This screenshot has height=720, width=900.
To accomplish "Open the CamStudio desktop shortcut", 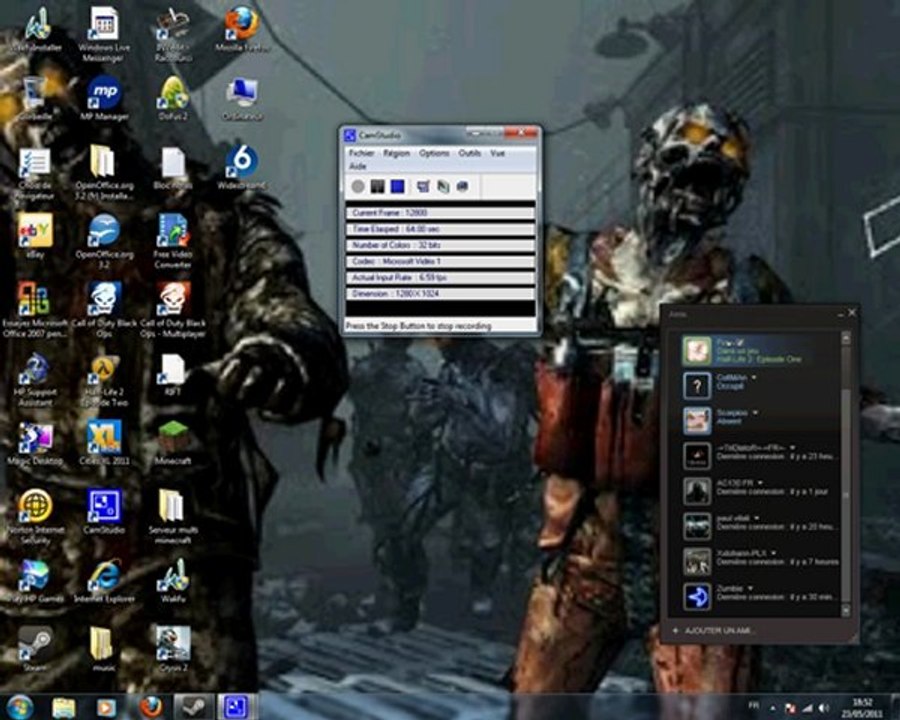I will 104,512.
